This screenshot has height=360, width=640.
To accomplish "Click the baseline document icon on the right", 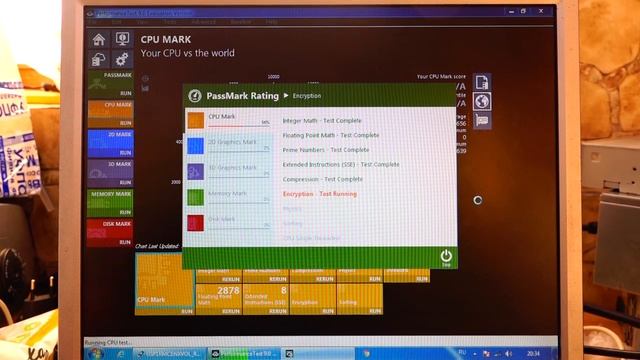I will (482, 82).
